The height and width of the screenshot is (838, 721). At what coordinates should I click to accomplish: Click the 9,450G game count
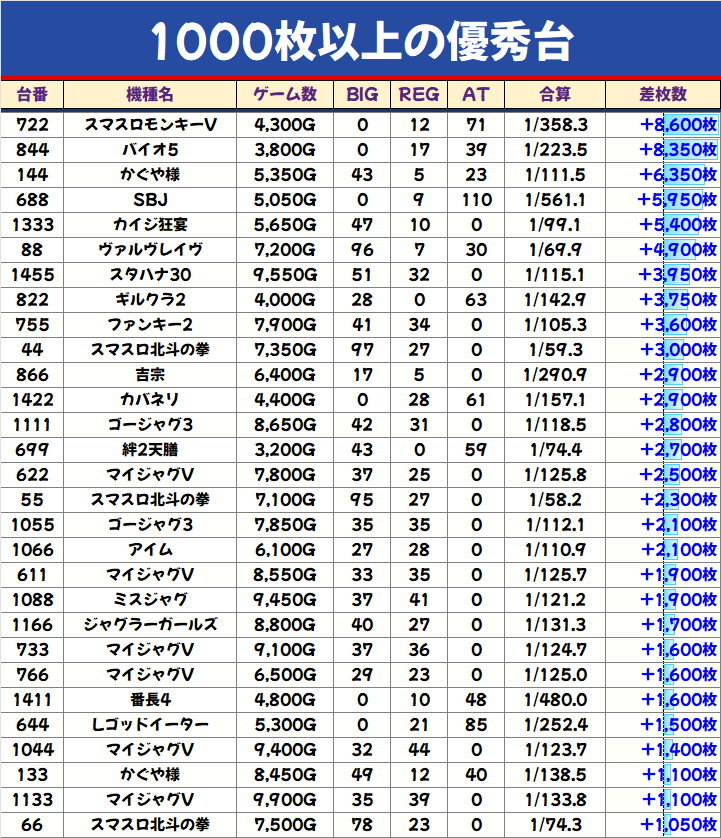pos(285,600)
